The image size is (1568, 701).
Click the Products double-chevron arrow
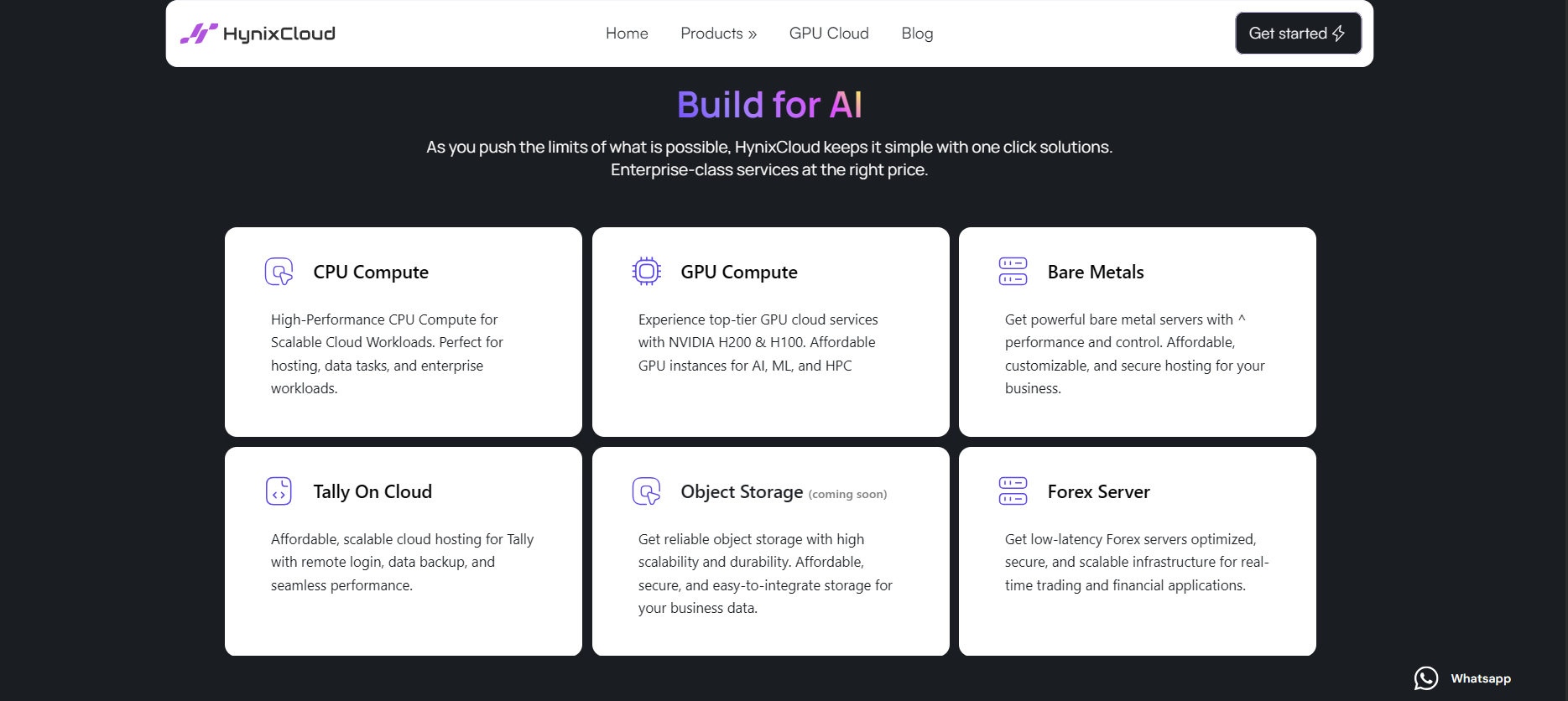pos(752,34)
